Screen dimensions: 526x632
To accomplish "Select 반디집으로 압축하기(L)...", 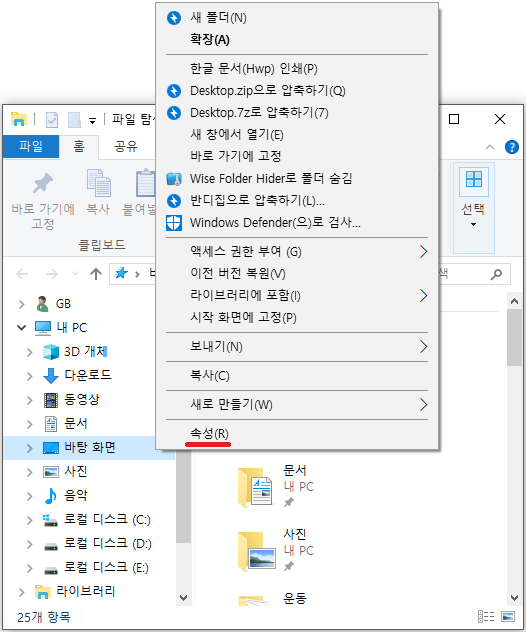I will tap(297, 200).
